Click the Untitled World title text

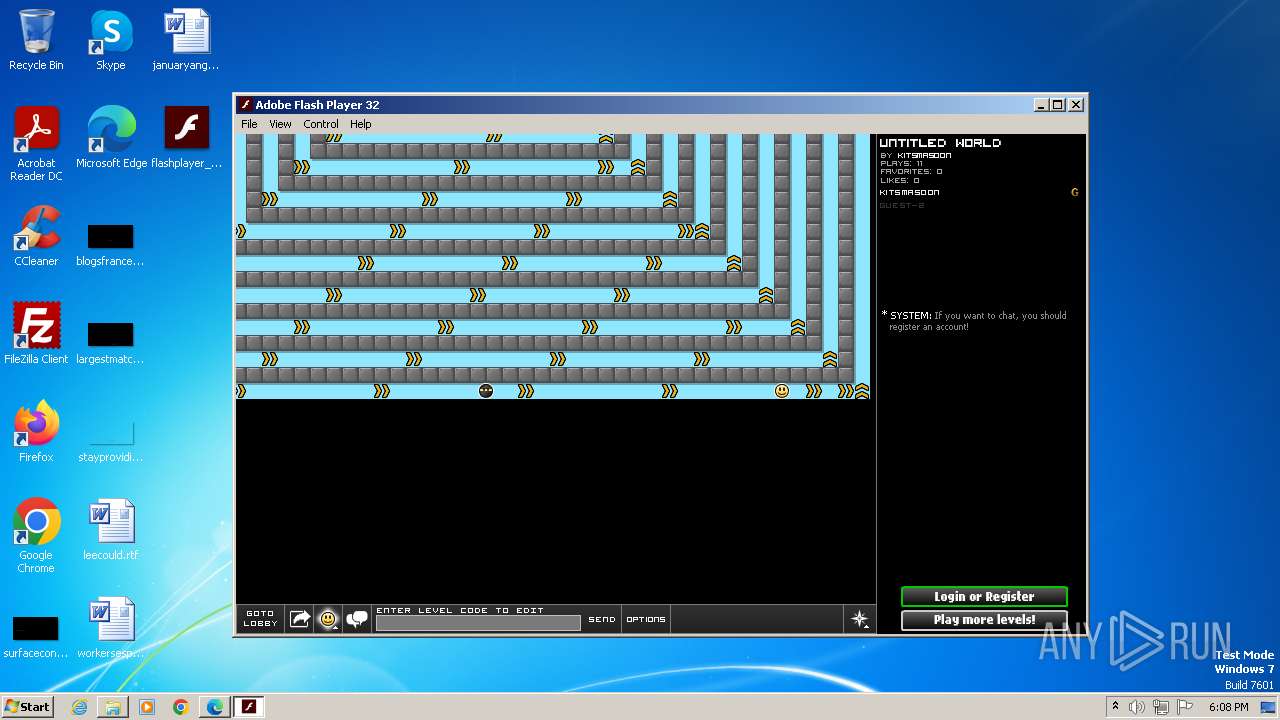pyautogui.click(x=940, y=143)
